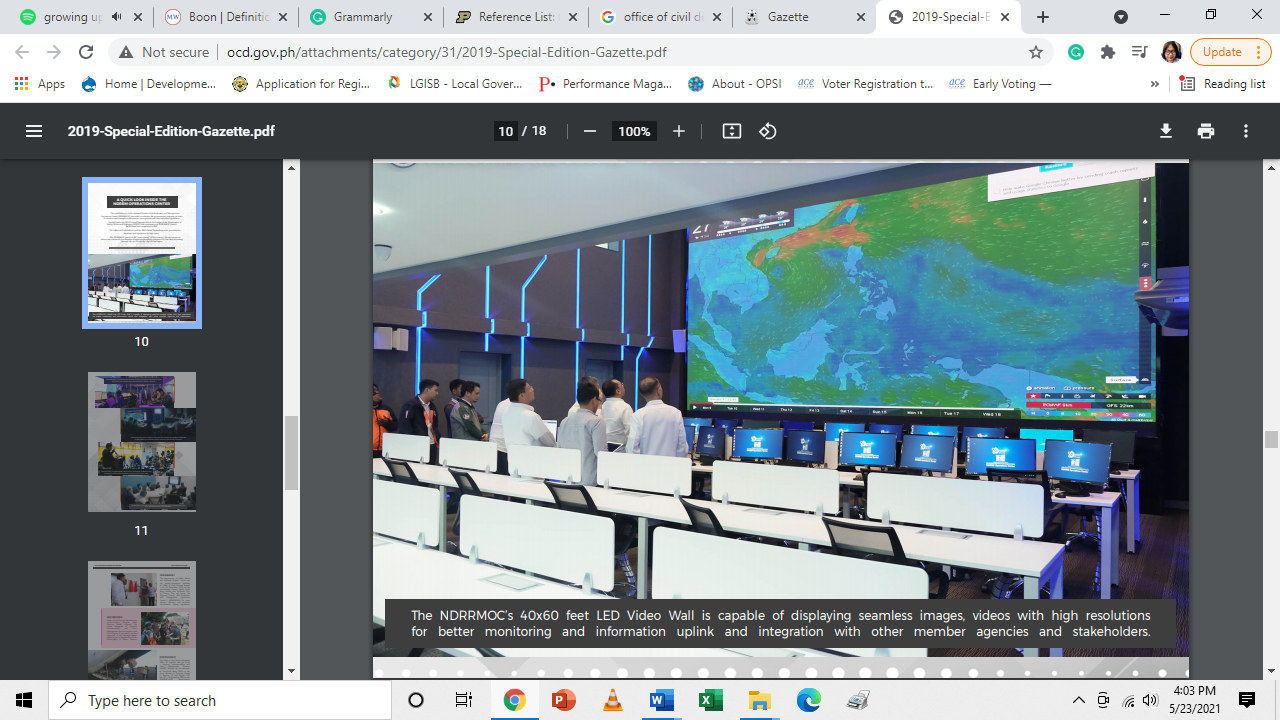The image size is (1280, 720).
Task: Open the 'About - OPSI' bookmark
Action: click(735, 84)
